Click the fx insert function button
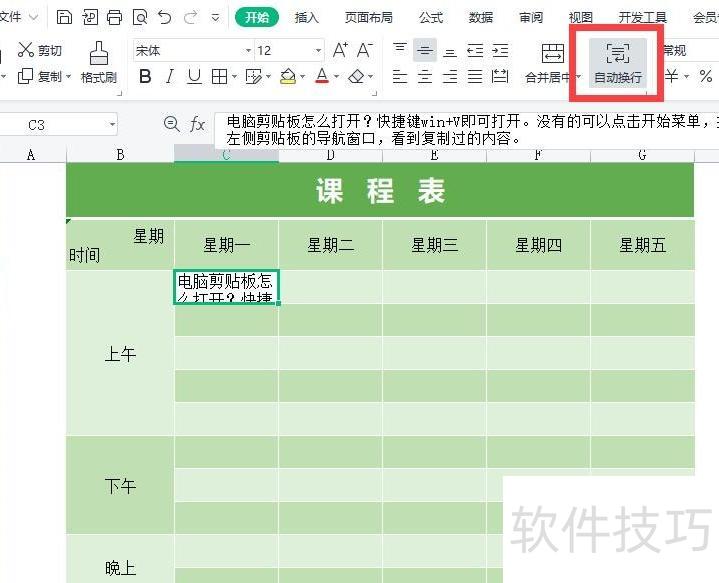 pyautogui.click(x=197, y=124)
